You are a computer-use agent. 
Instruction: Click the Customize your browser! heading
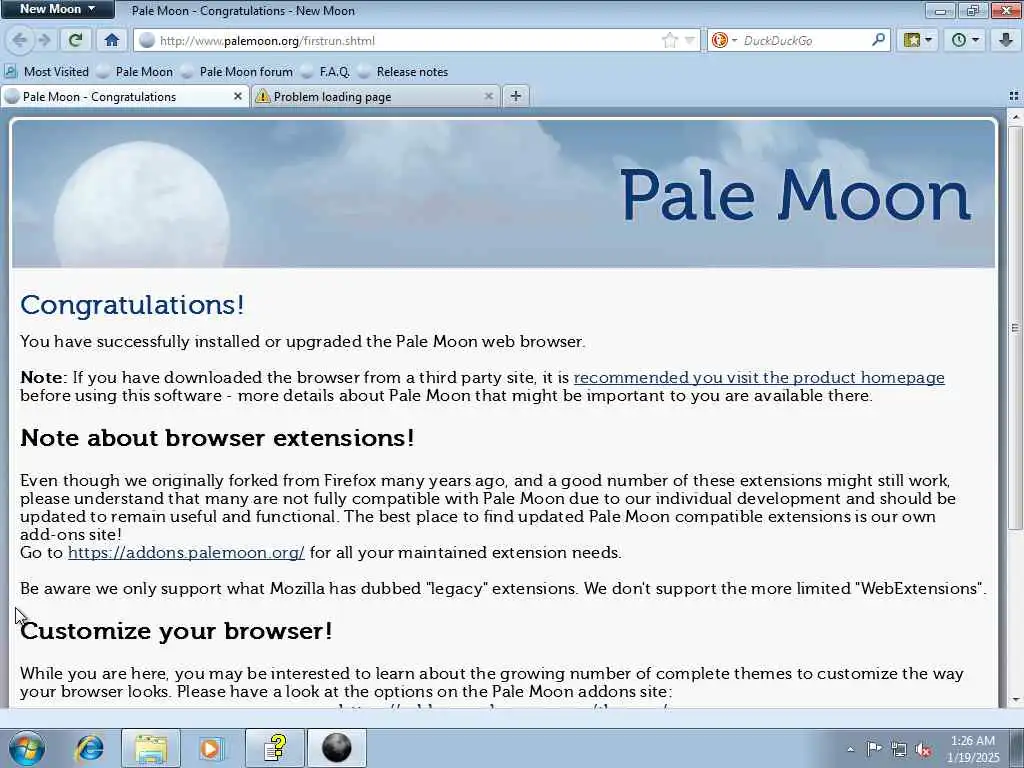point(176,631)
